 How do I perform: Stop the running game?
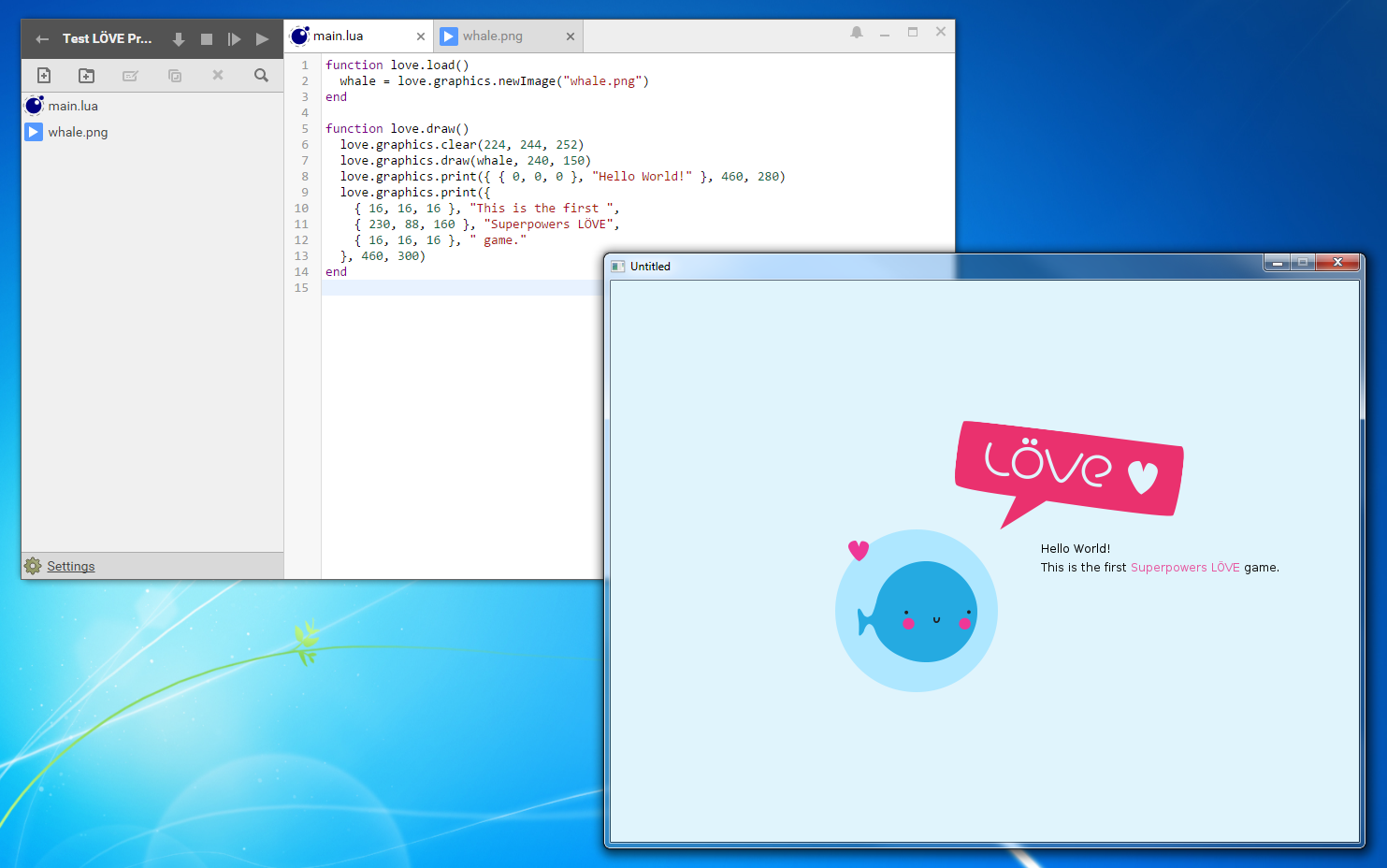207,39
